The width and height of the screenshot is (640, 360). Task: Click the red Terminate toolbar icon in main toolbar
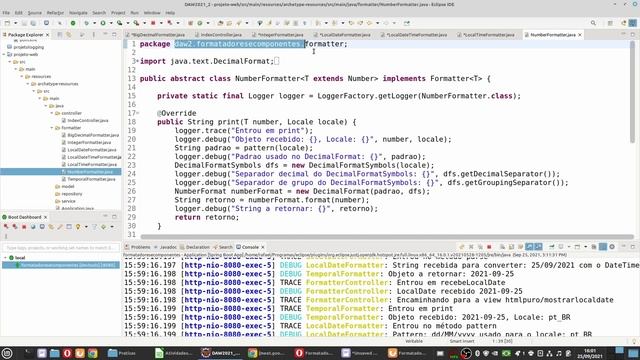click(153, 23)
